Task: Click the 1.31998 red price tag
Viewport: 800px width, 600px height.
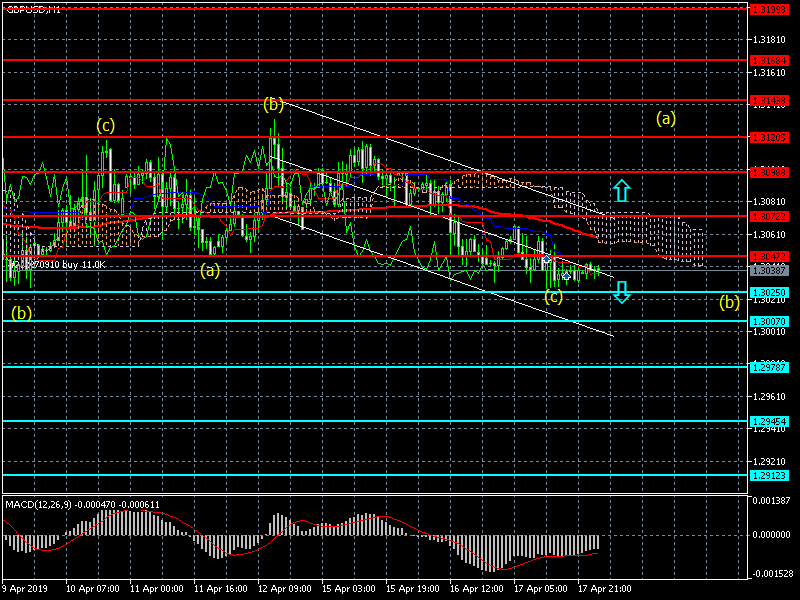Action: (769, 10)
